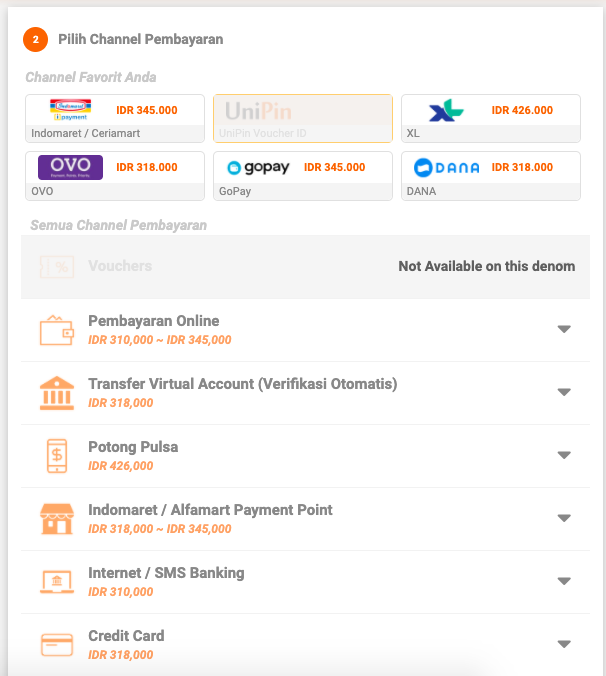Viewport: 606px width, 676px height.
Task: Click the GoPay logo
Action: (258, 168)
